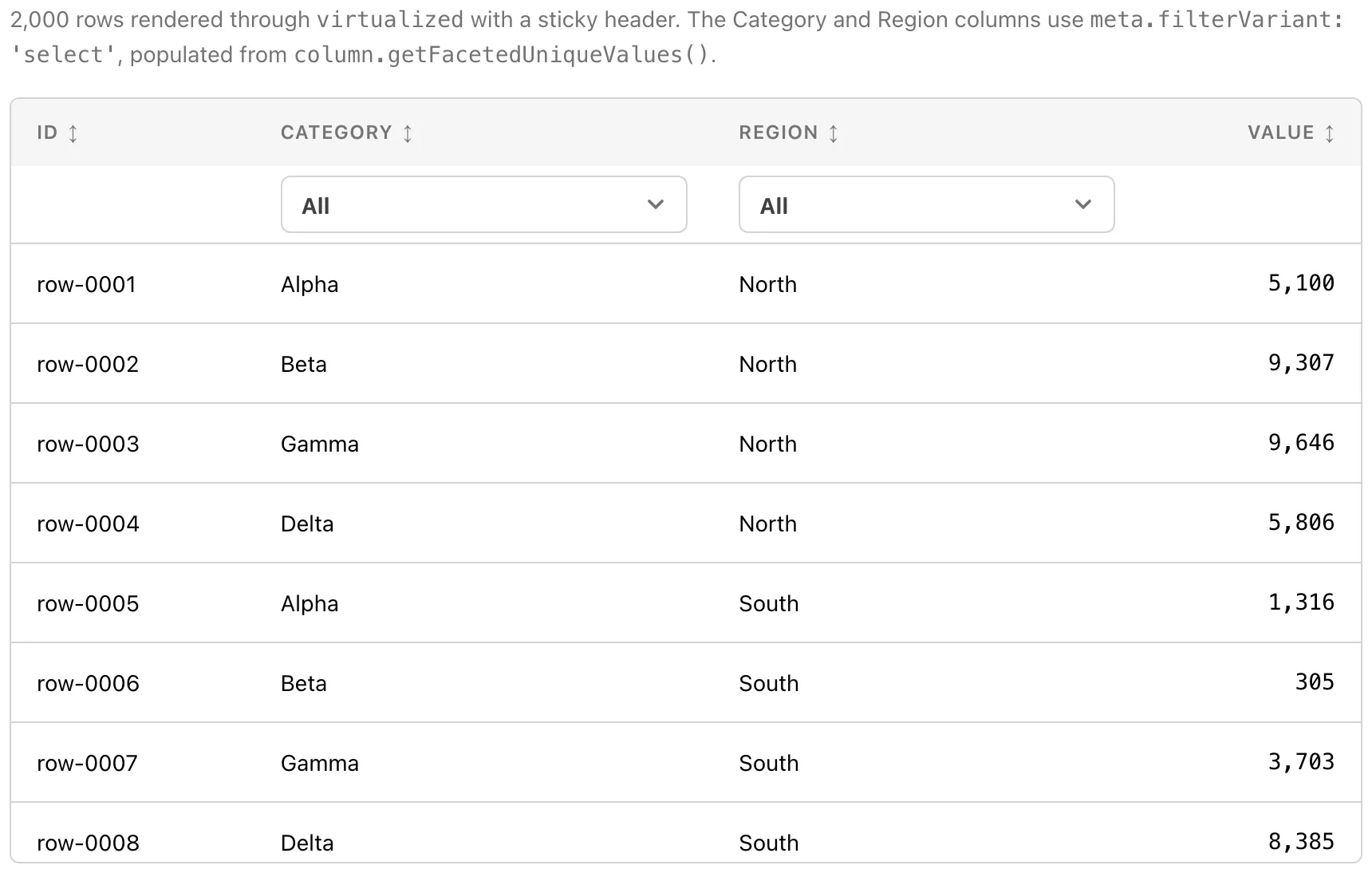Select the row-0002 ID cell
Image resolution: width=1372 pixels, height=873 pixels.
[88, 365]
